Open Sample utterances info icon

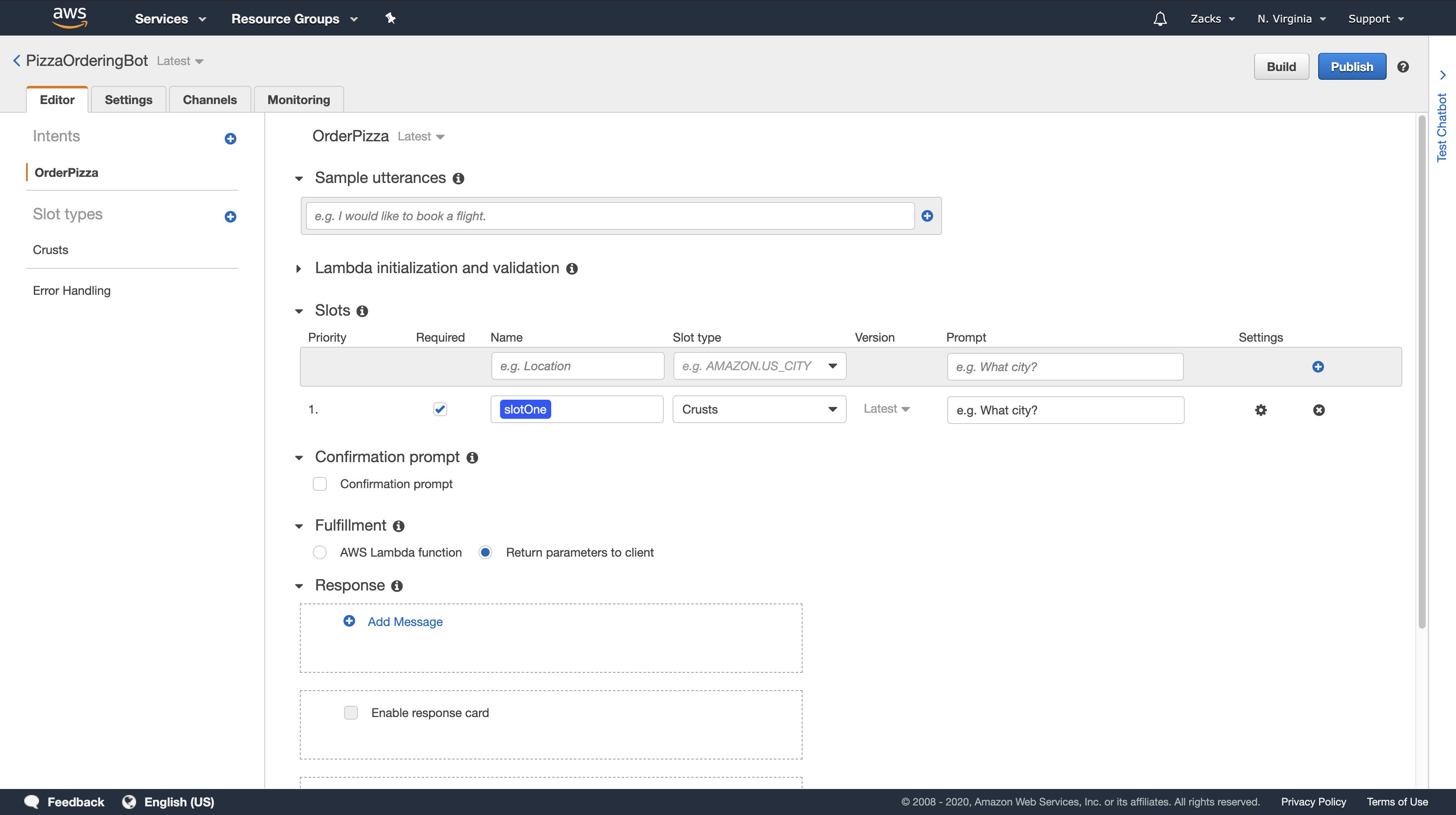458,179
